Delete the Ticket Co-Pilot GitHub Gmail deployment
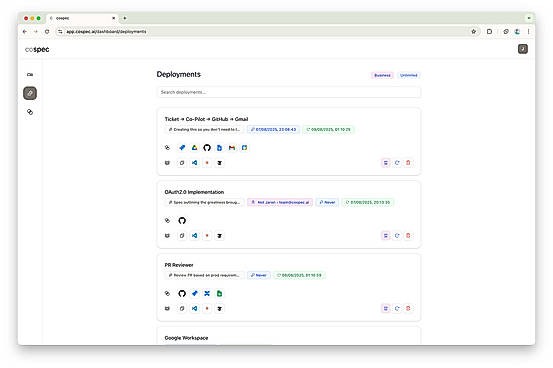 tap(408, 163)
